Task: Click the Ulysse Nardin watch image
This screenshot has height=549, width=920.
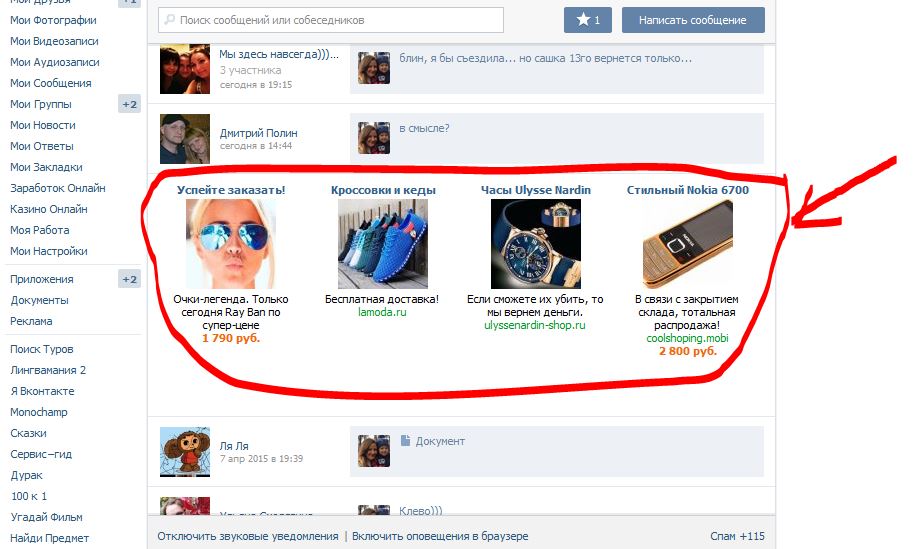Action: coord(536,244)
